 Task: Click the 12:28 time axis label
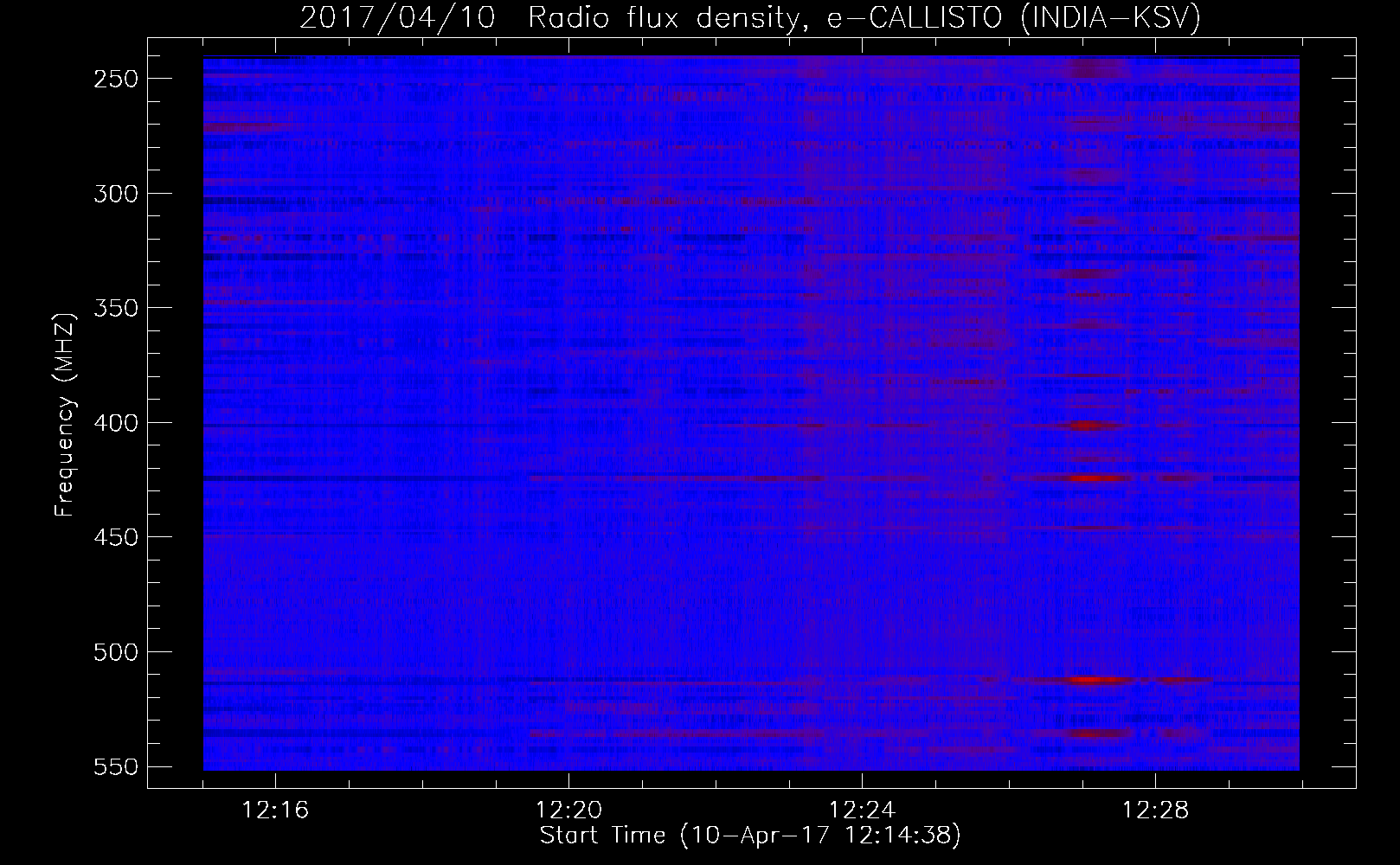pos(1155,811)
